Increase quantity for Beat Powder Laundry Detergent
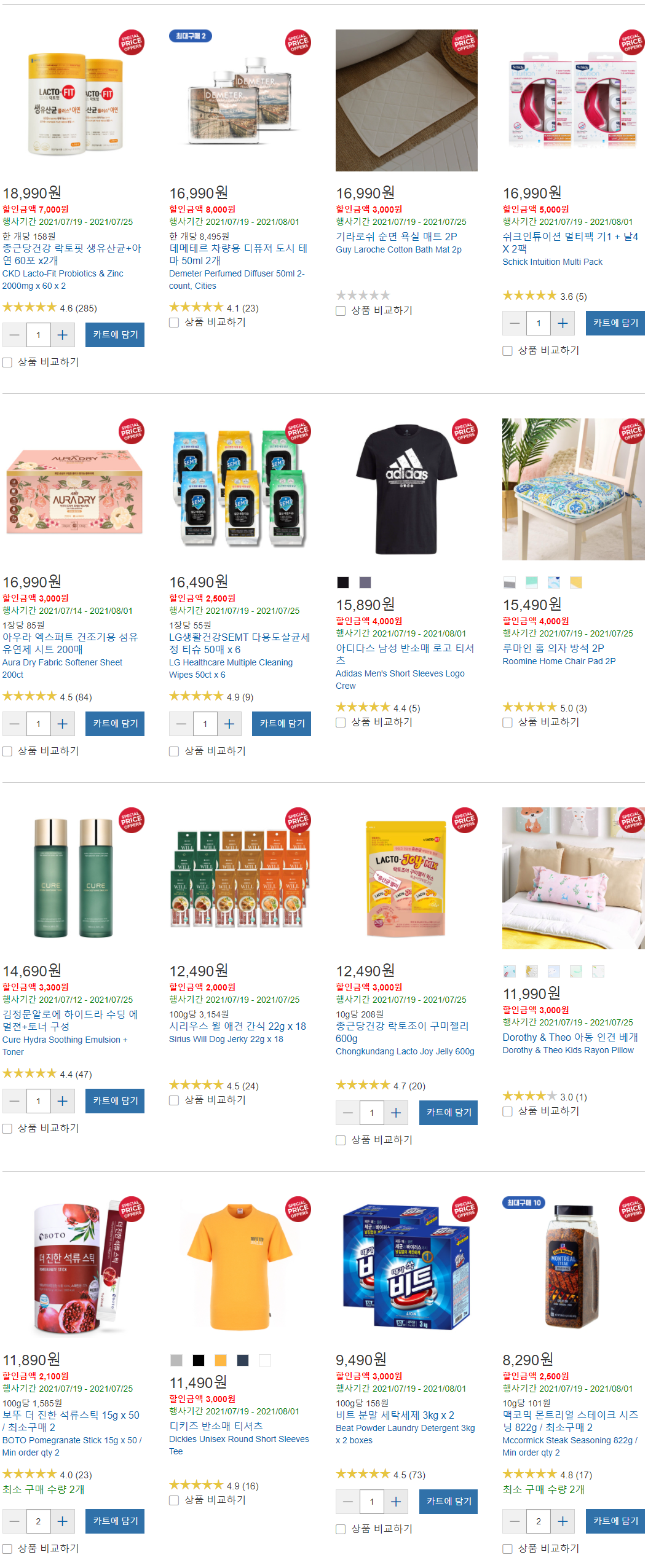The image size is (648, 1568). point(396,1502)
